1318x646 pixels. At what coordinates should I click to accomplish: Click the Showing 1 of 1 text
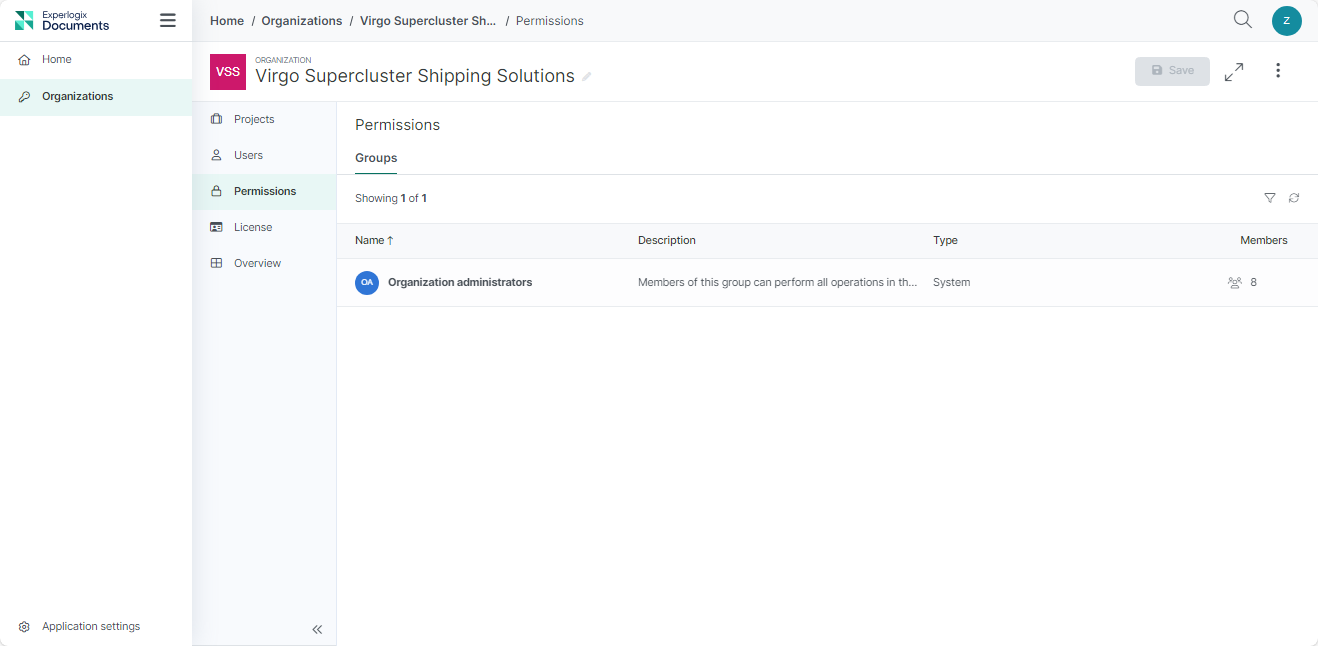[391, 198]
